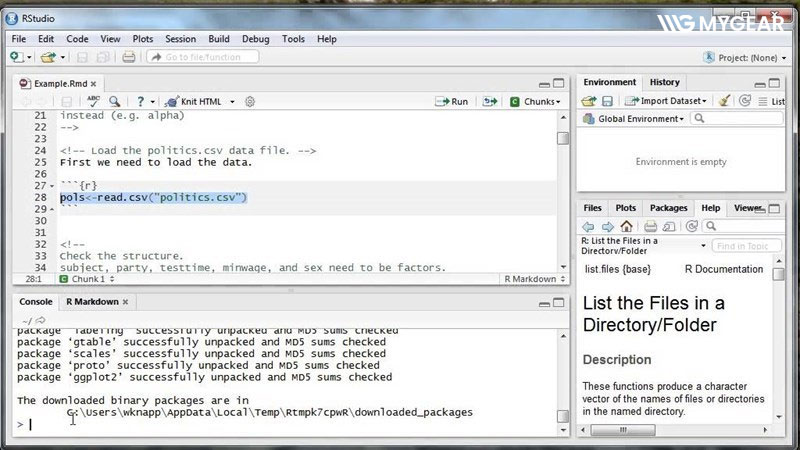This screenshot has height=450, width=800.
Task: Expand recent files arrow beside Open File
Action: (x=62, y=58)
